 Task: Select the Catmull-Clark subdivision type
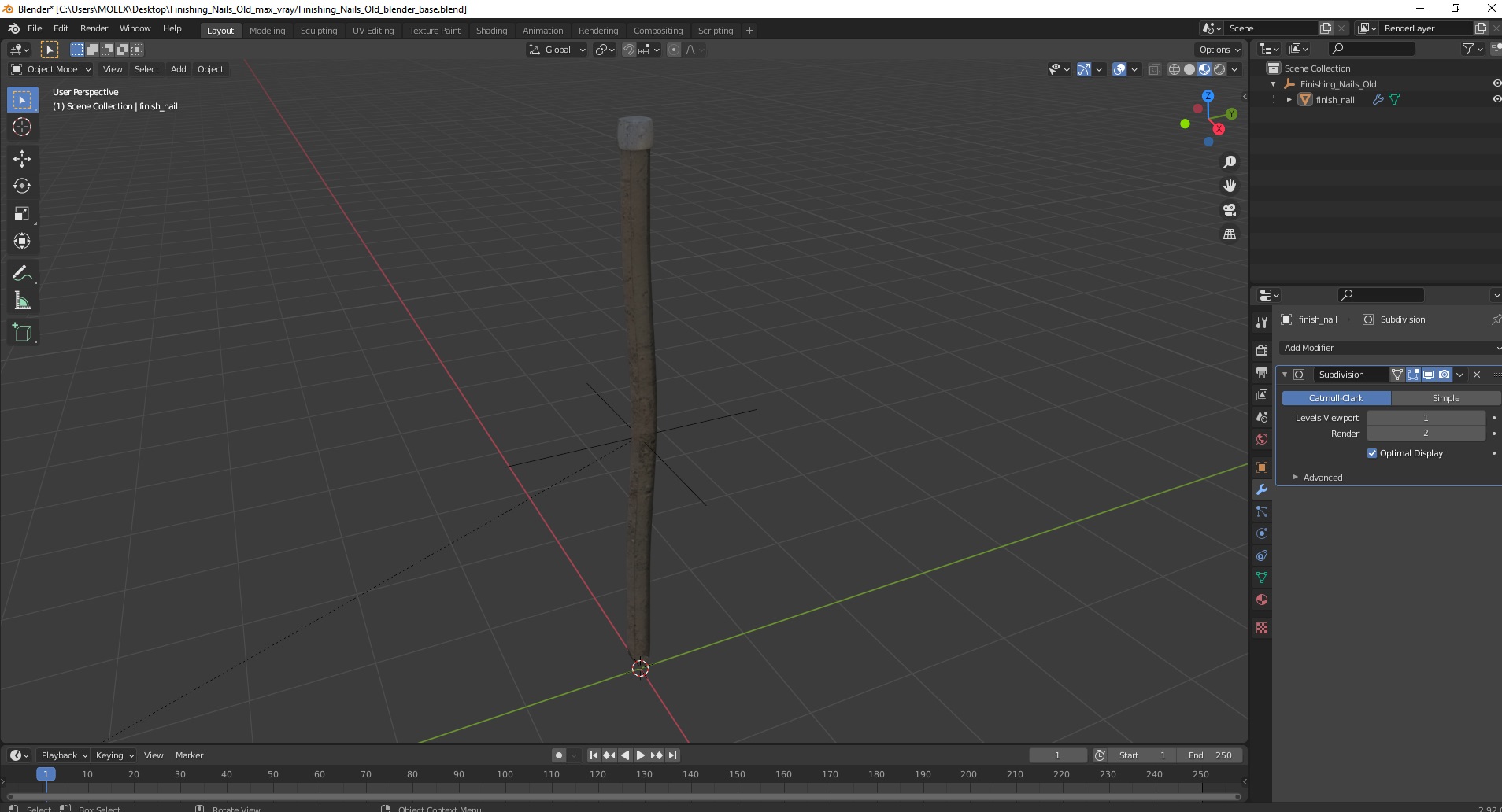coord(1336,398)
